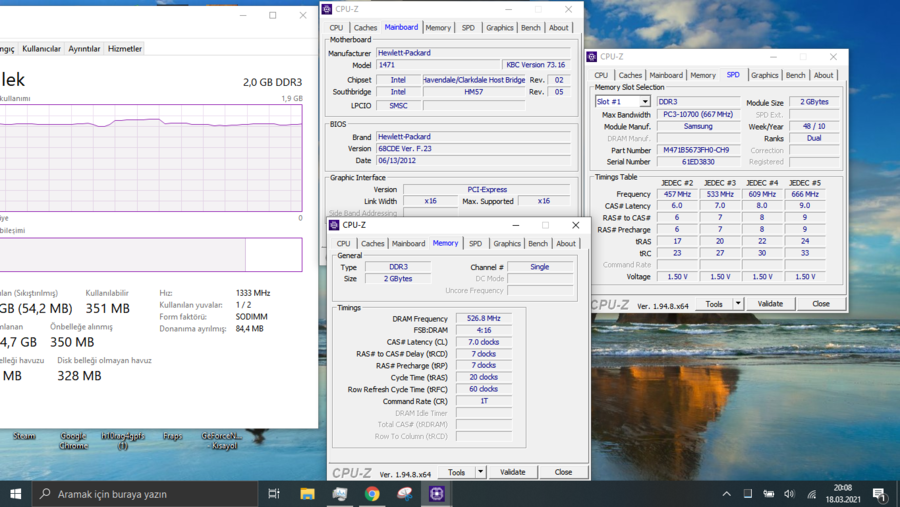Click the Close button in Memory window footer
Screen dimensions: 900x507
pyautogui.click(x=563, y=472)
